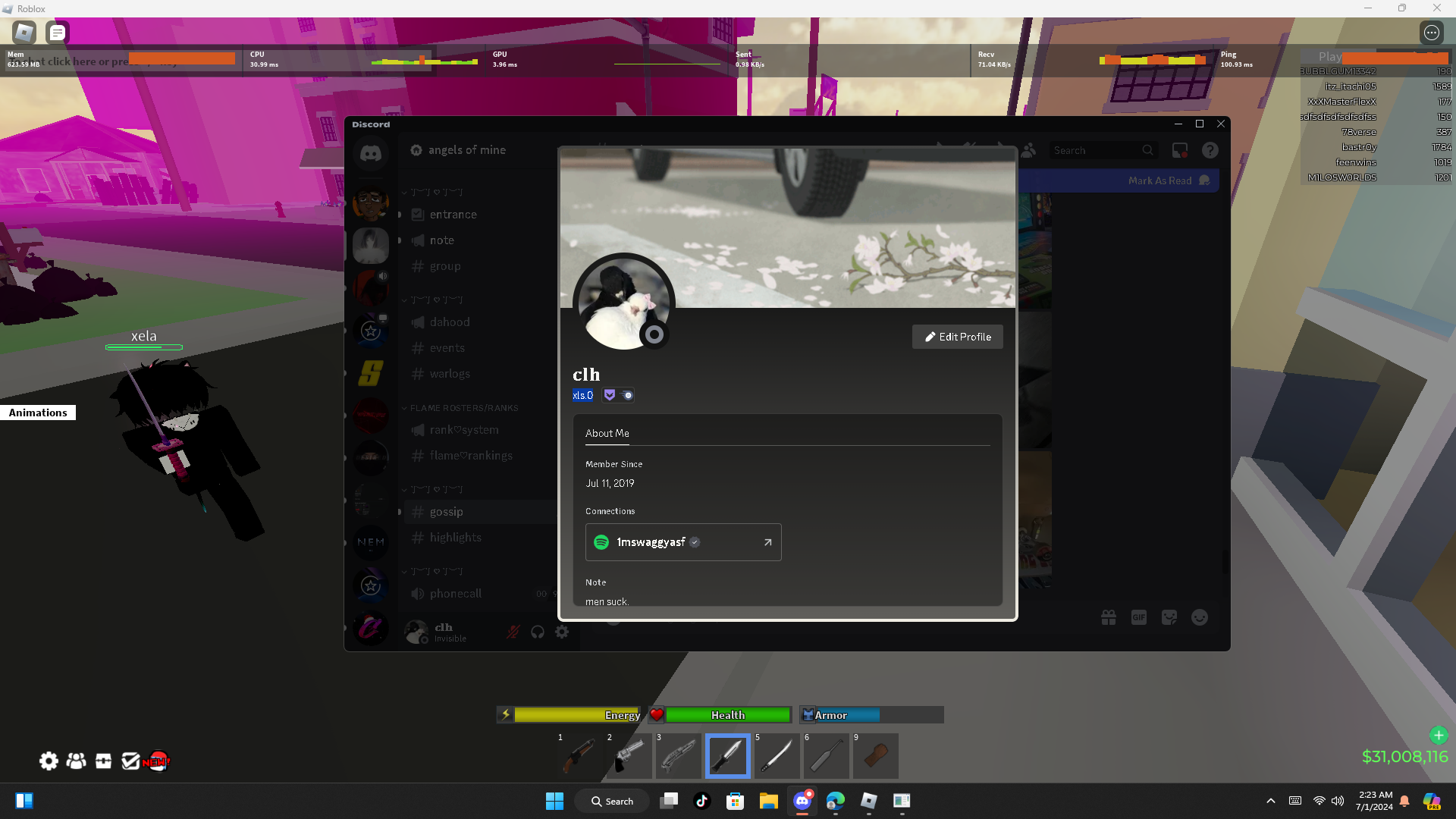1456x819 pixels.
Task: Show the Discord member list
Action: pyautogui.click(x=1028, y=150)
